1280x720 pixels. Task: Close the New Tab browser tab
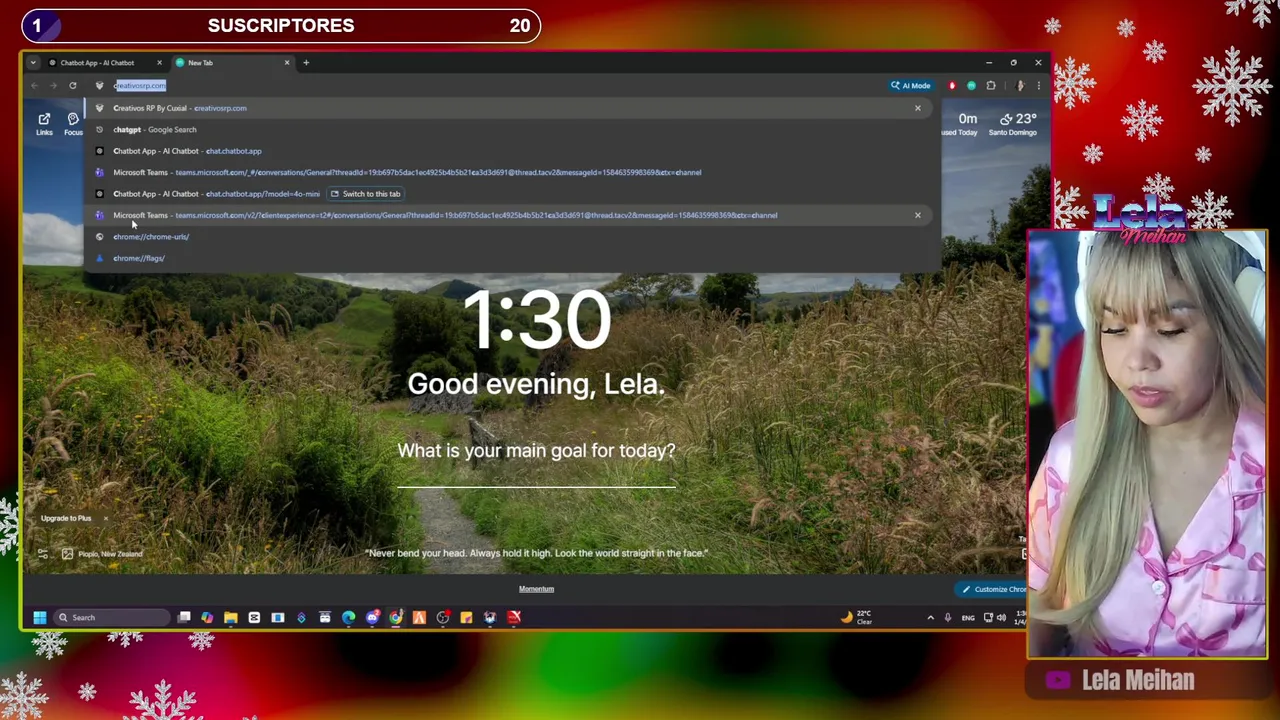click(x=287, y=63)
